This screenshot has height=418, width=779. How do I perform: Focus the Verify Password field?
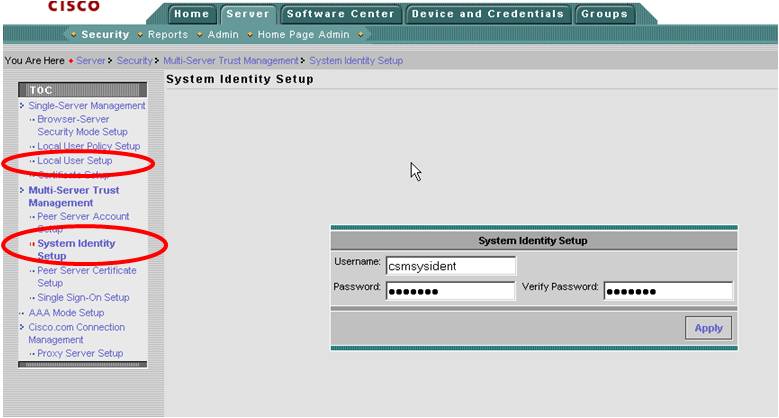point(668,291)
